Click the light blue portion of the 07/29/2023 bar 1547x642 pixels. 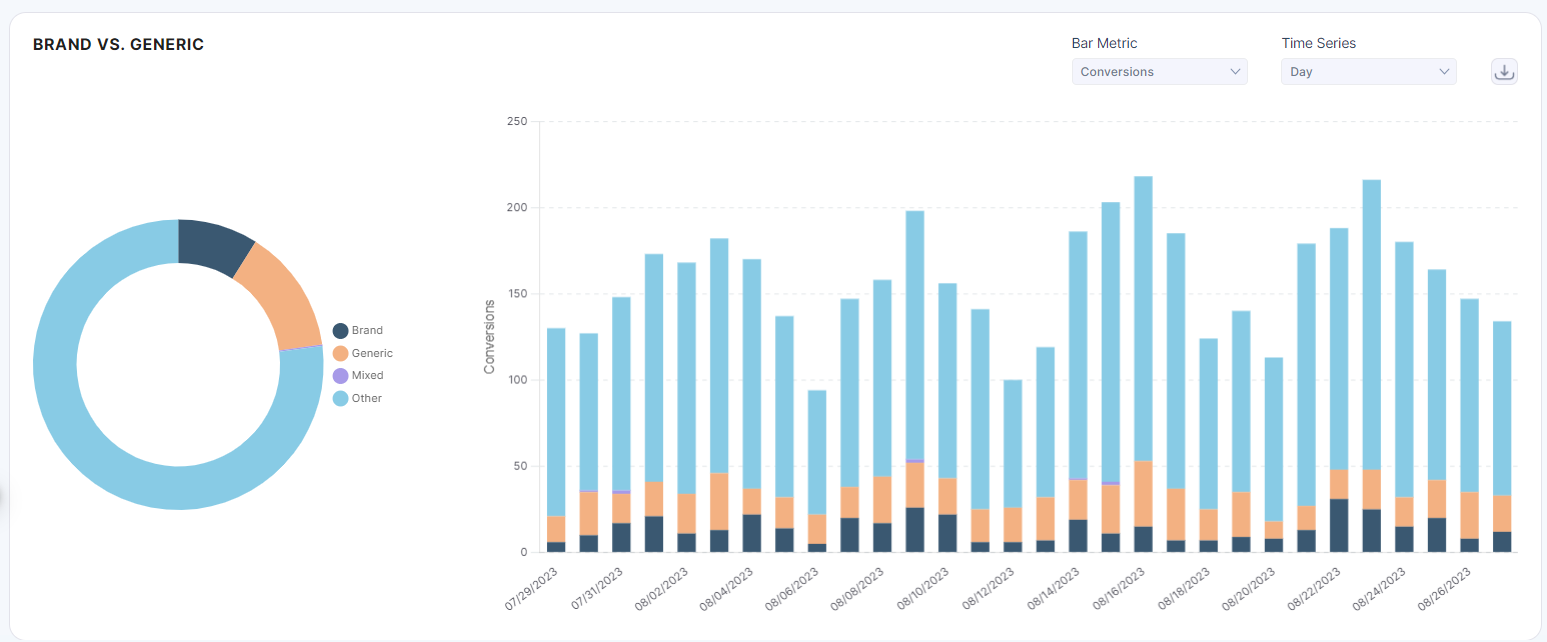tap(556, 420)
